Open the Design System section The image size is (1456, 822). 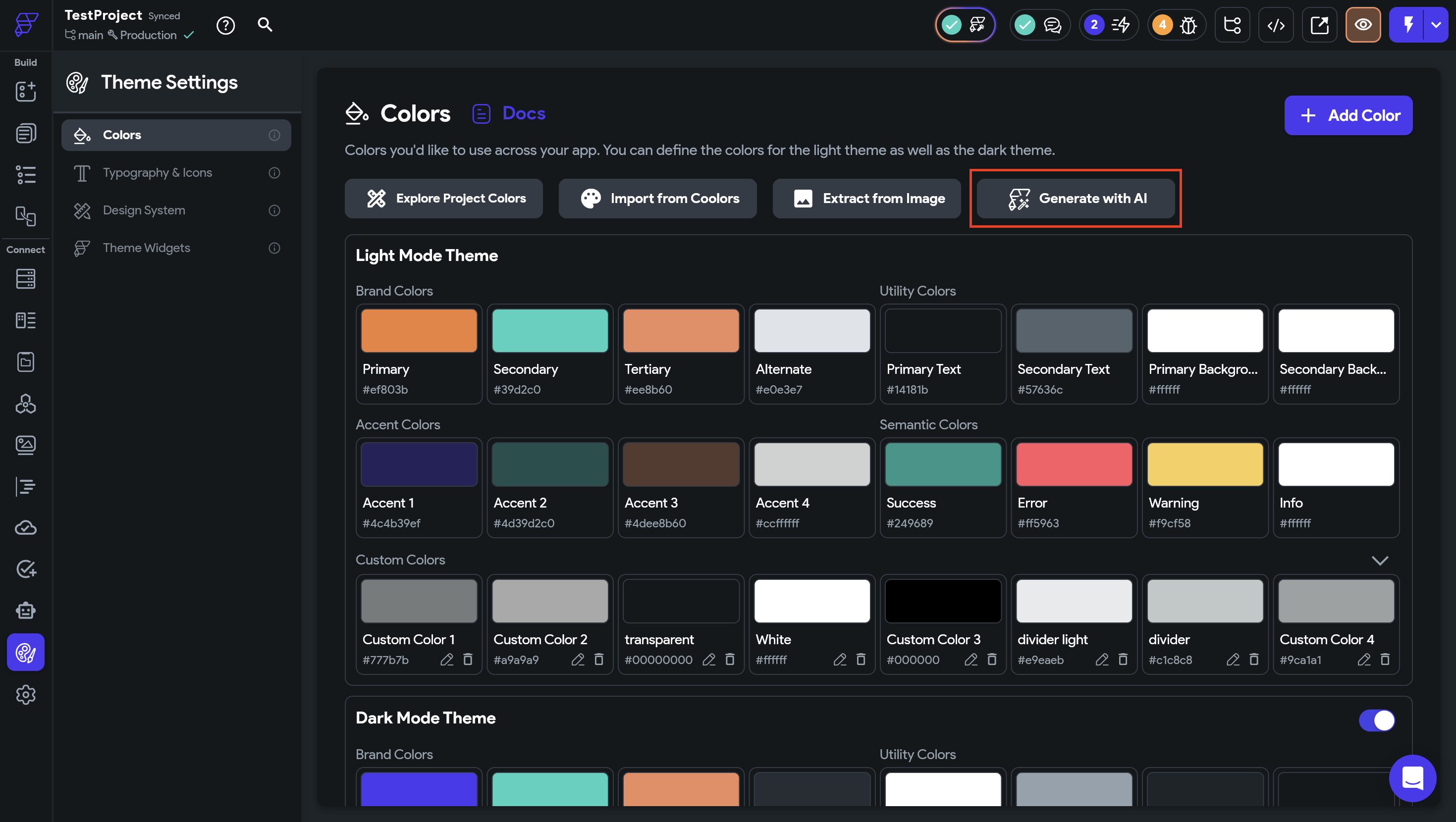(144, 210)
